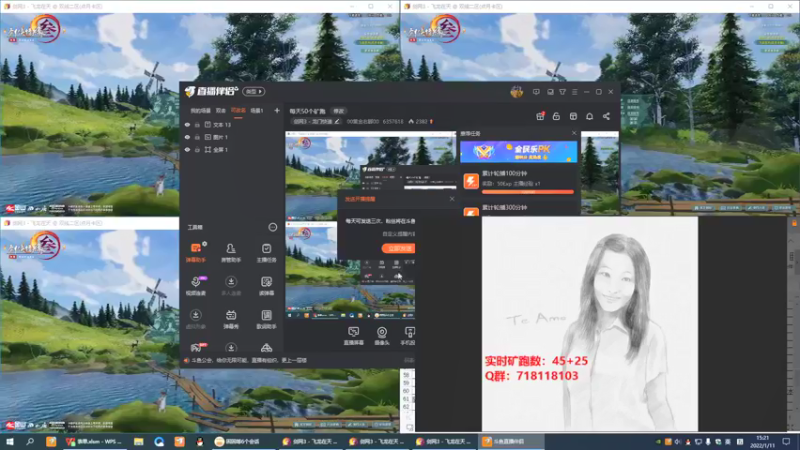Screen dimensions: 800x450
Task: Add a new scene with the plus button
Action: coord(277,110)
